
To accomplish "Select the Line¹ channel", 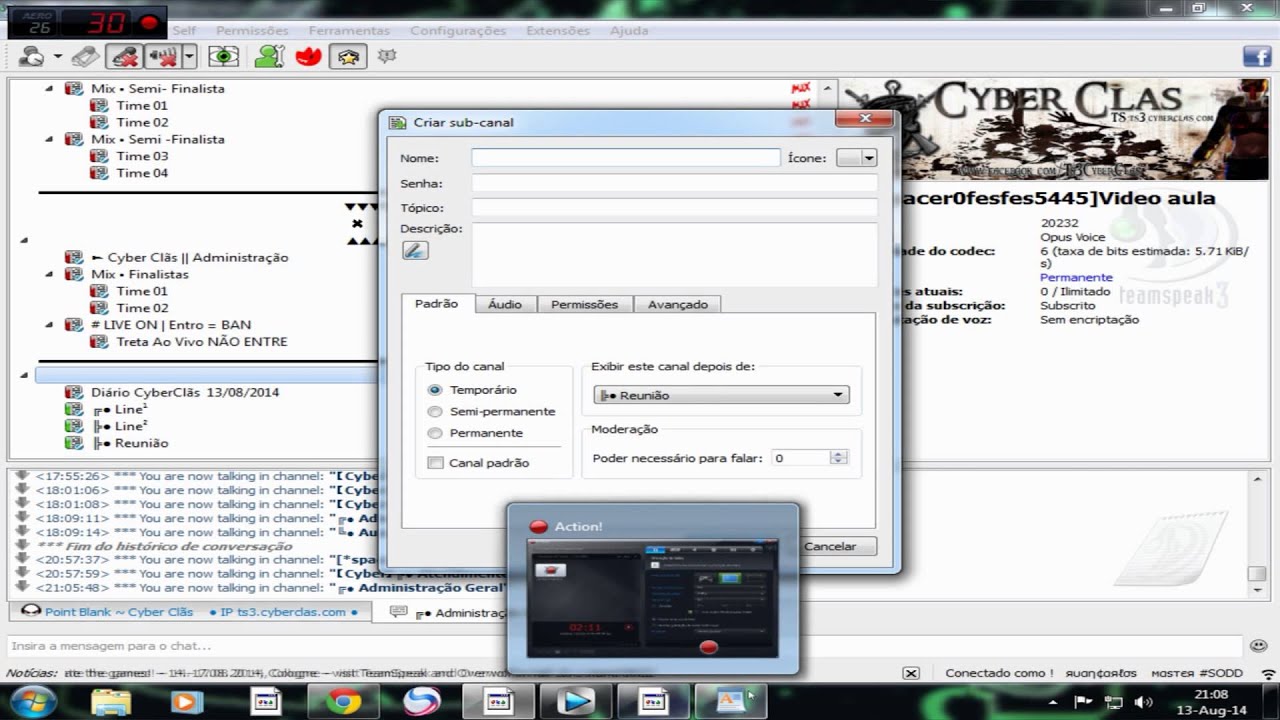I will [x=131, y=410].
